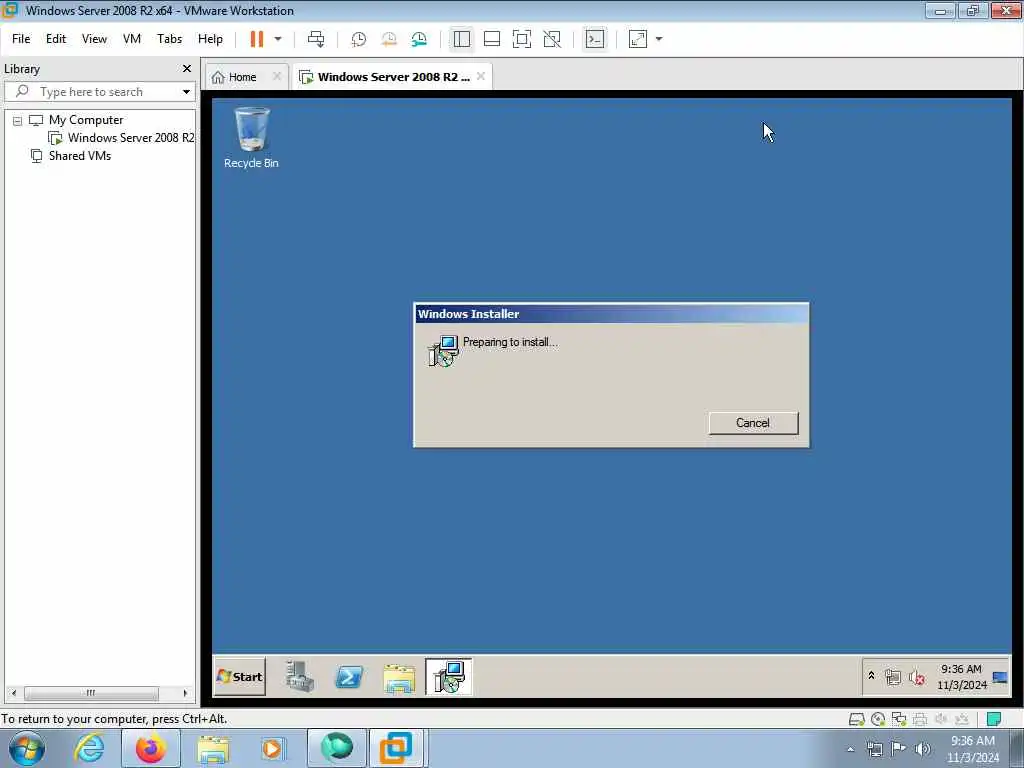The height and width of the screenshot is (768, 1024).
Task: Launch PowerShell from the guest taskbar
Action: [349, 677]
